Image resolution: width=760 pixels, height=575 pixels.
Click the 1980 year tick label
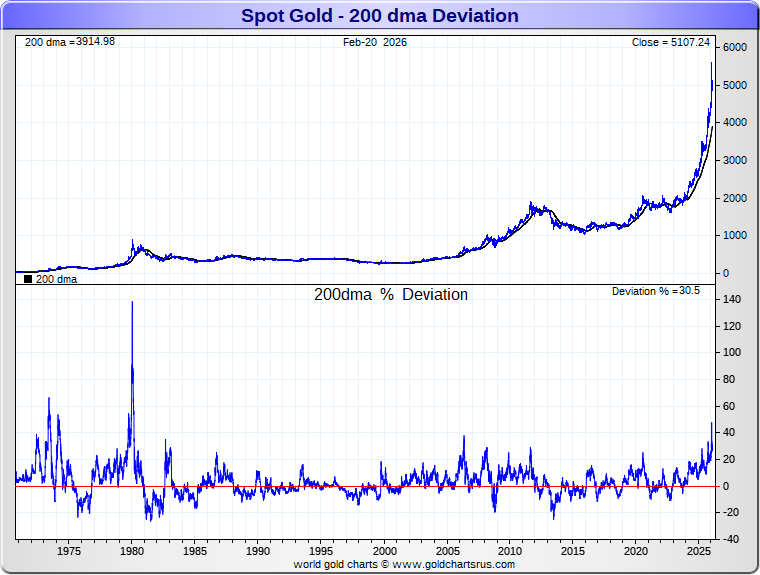tap(132, 551)
